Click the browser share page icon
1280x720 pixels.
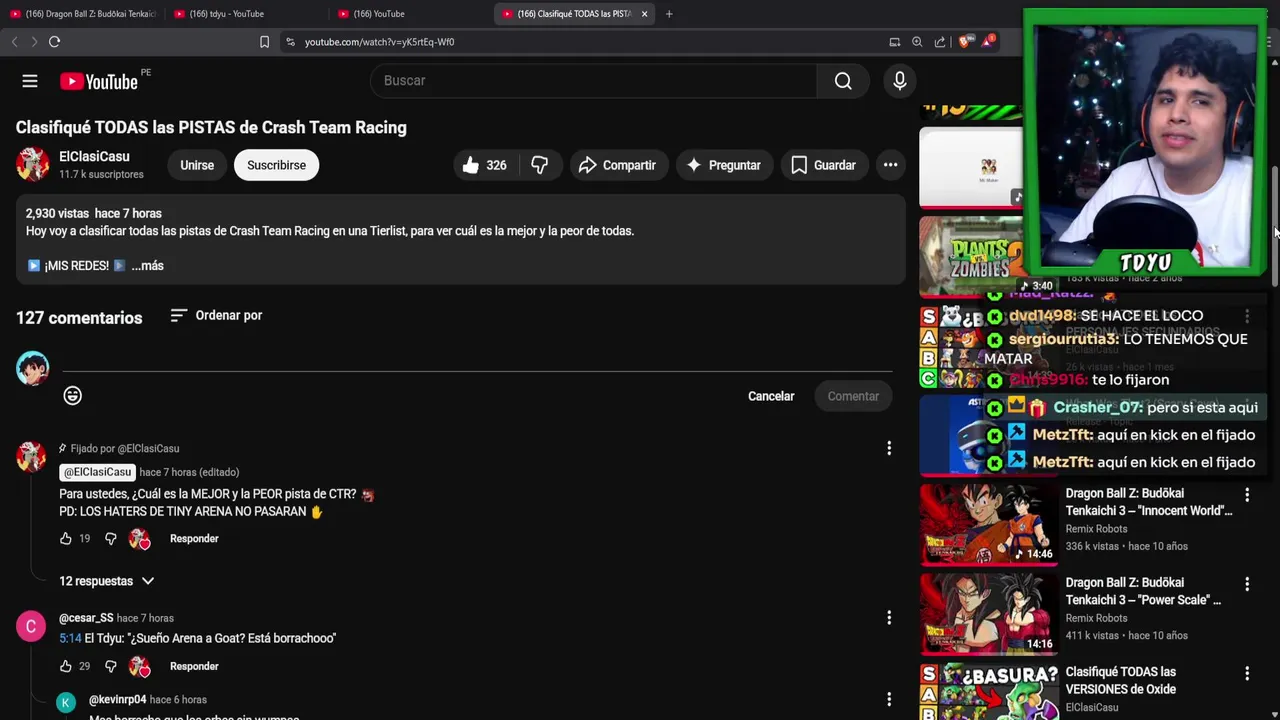(940, 42)
